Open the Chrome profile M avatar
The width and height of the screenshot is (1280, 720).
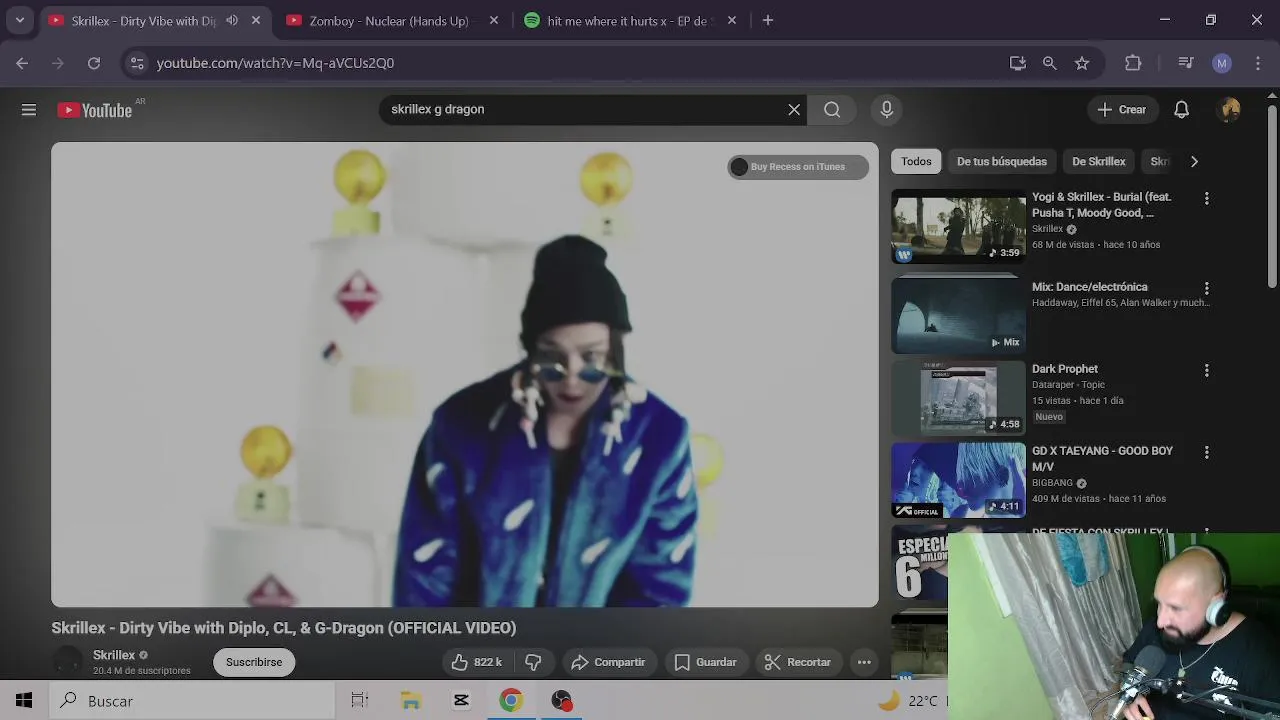click(x=1221, y=63)
